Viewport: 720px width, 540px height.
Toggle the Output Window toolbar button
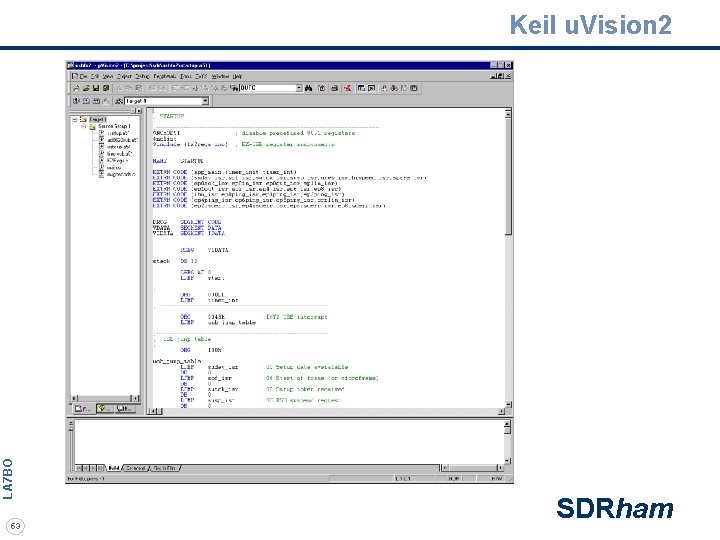tap(371, 88)
